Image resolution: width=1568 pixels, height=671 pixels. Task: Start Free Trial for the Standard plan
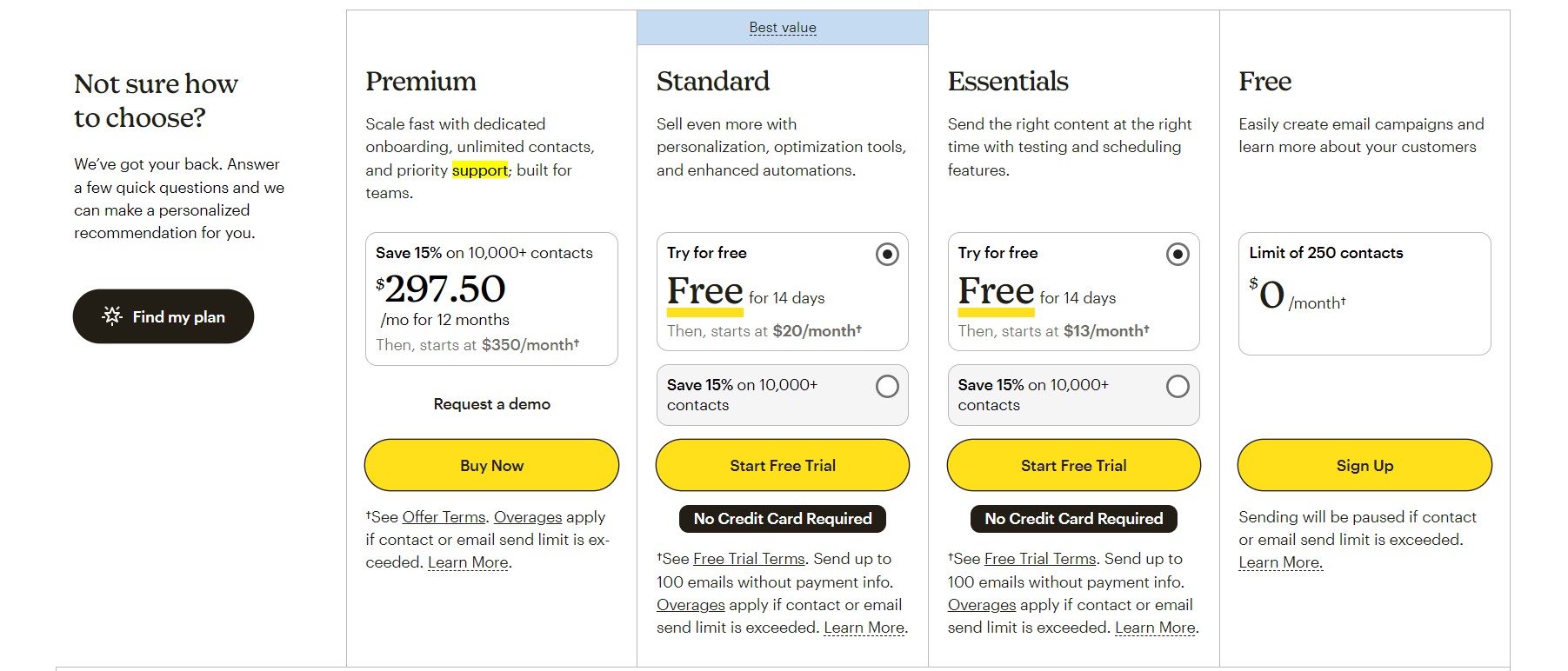(x=782, y=465)
